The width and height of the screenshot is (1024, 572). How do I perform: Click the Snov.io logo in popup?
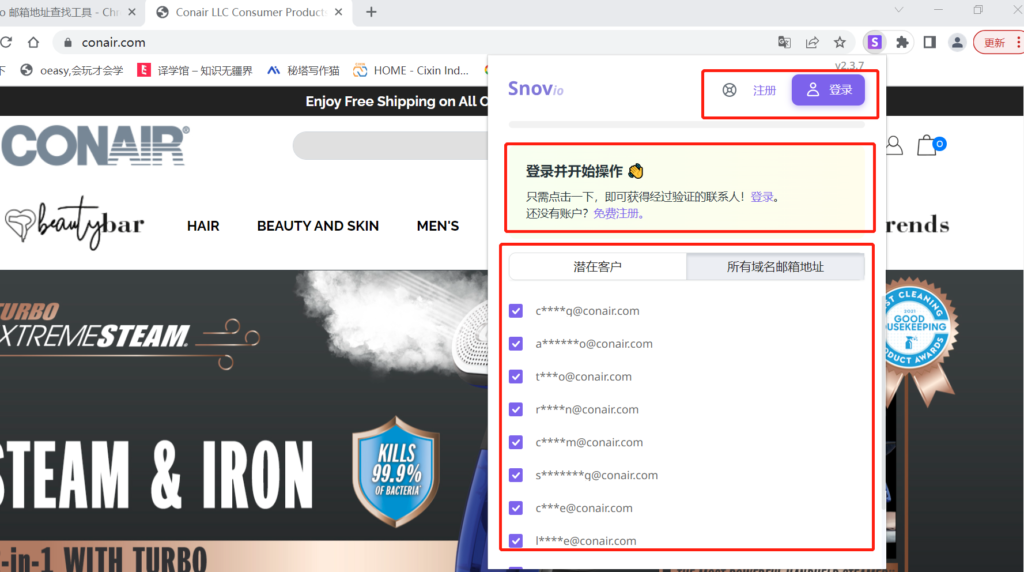(536, 89)
